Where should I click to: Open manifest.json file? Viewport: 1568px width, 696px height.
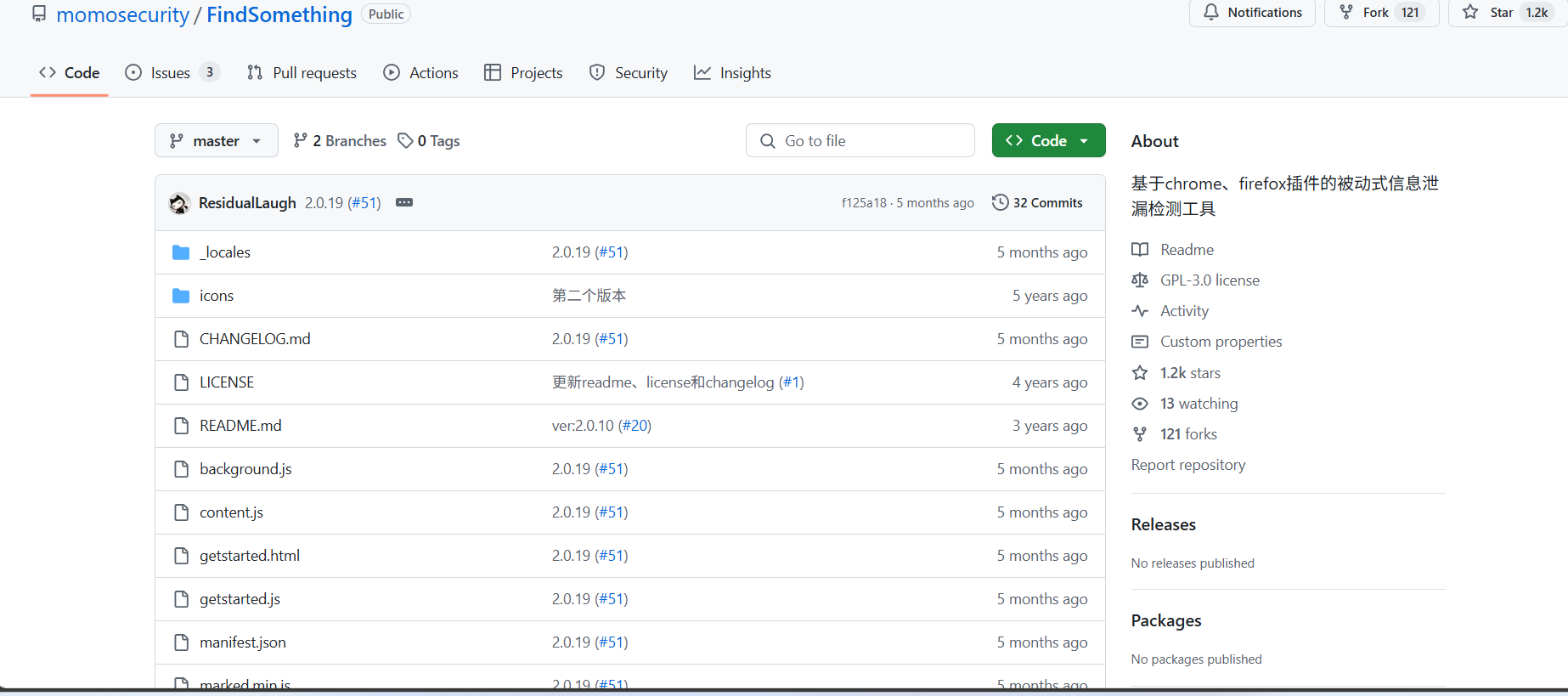(243, 642)
